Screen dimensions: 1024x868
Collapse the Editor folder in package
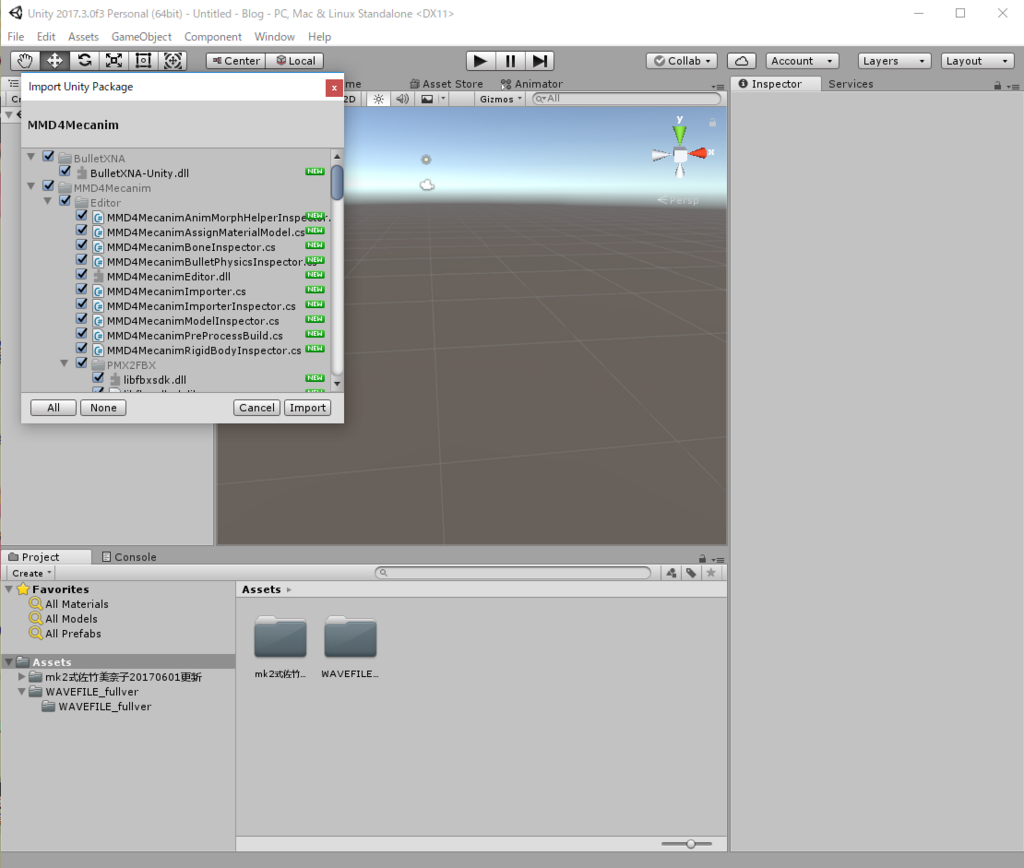48,201
